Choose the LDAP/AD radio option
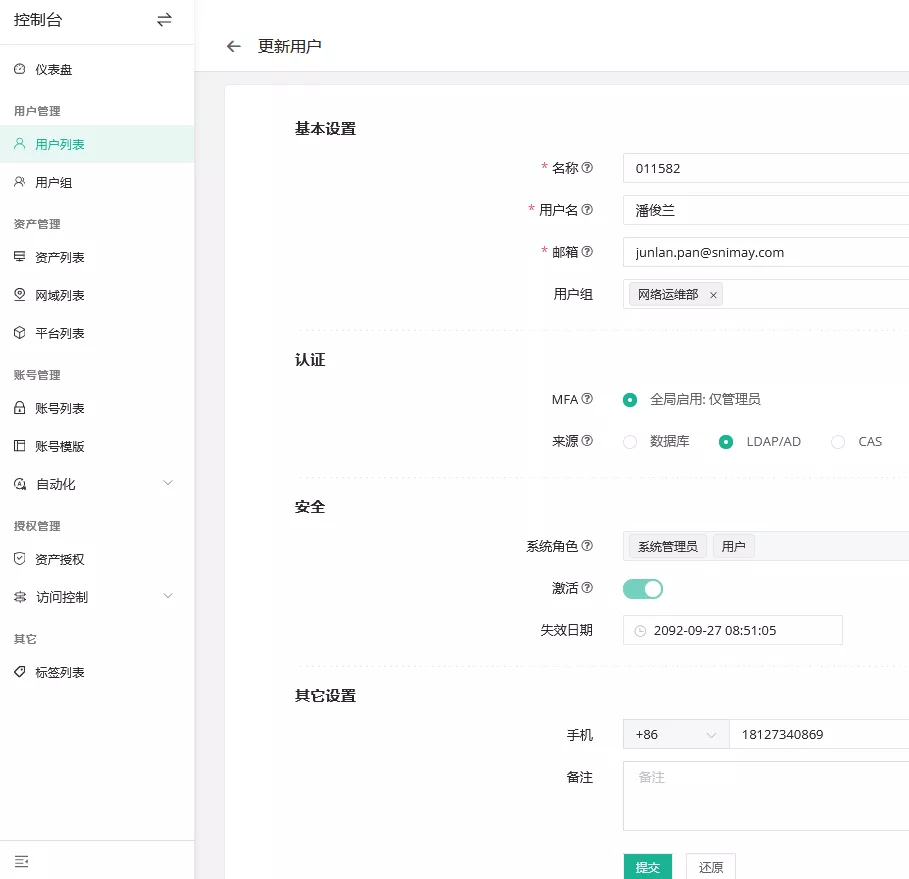909x879 pixels. click(726, 442)
